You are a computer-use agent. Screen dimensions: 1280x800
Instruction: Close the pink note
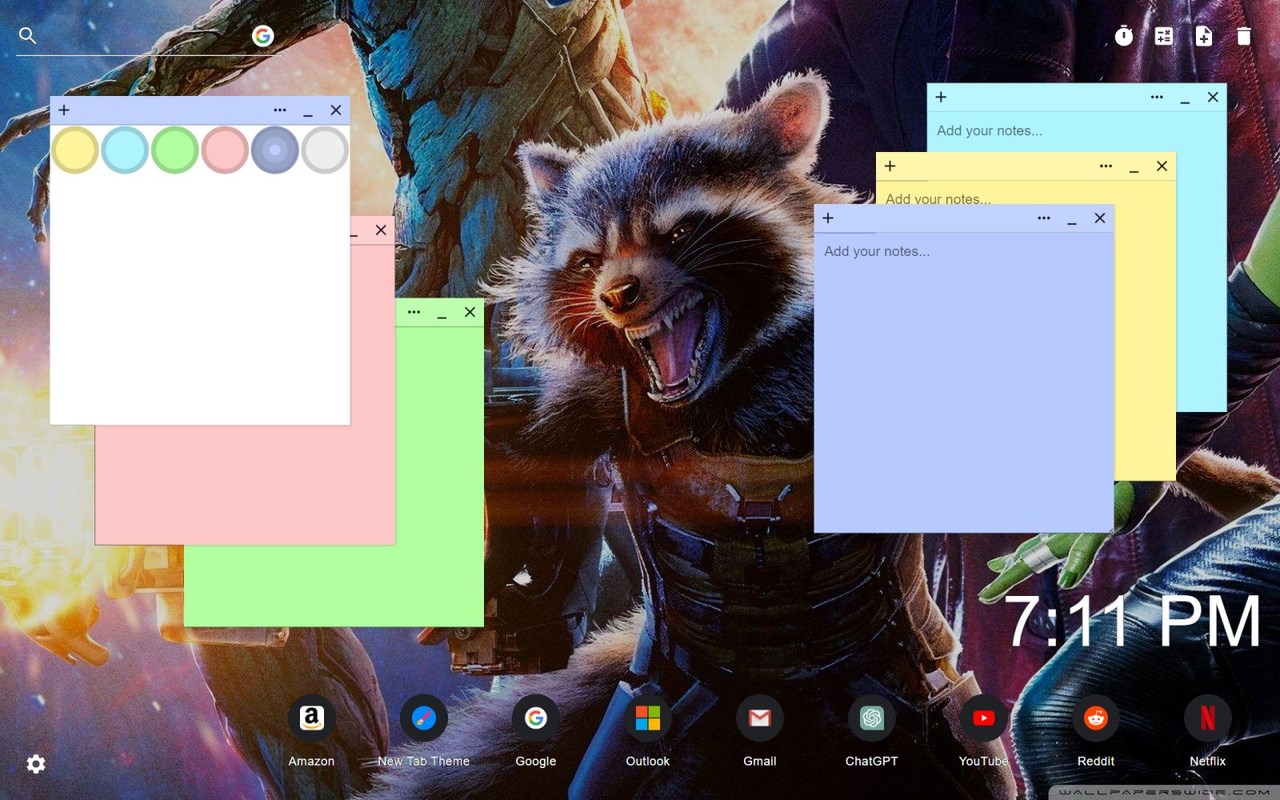(x=381, y=230)
